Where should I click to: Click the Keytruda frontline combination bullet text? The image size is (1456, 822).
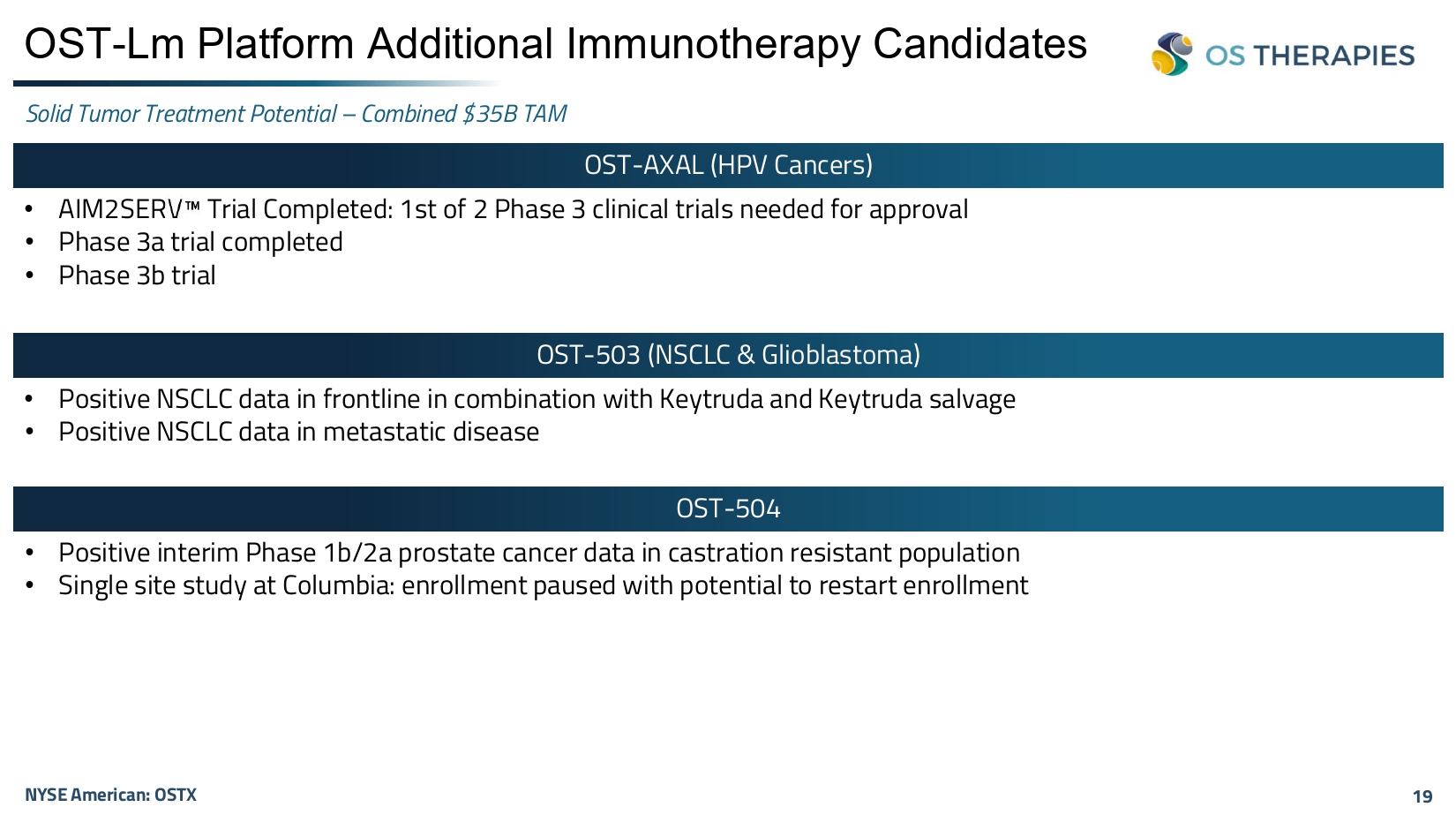tap(537, 399)
